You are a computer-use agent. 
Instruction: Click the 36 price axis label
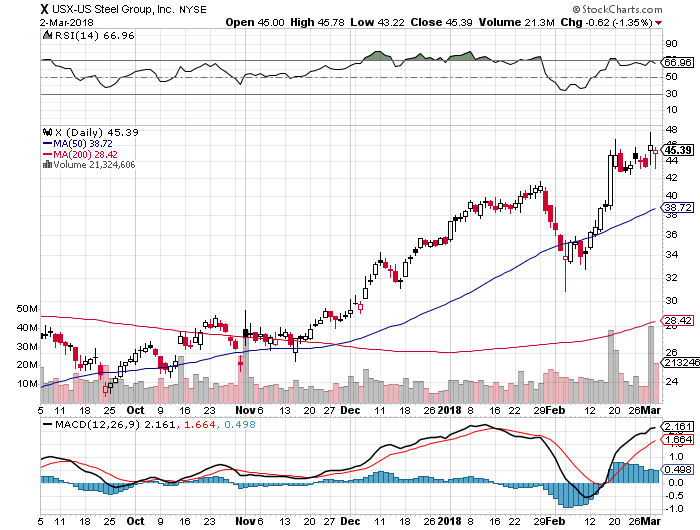coord(671,235)
